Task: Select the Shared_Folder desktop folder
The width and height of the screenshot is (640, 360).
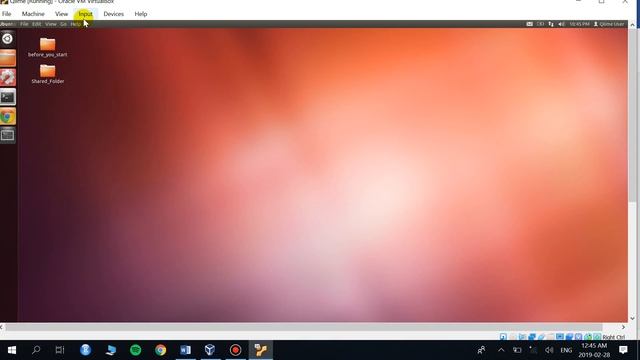Action: 47,74
